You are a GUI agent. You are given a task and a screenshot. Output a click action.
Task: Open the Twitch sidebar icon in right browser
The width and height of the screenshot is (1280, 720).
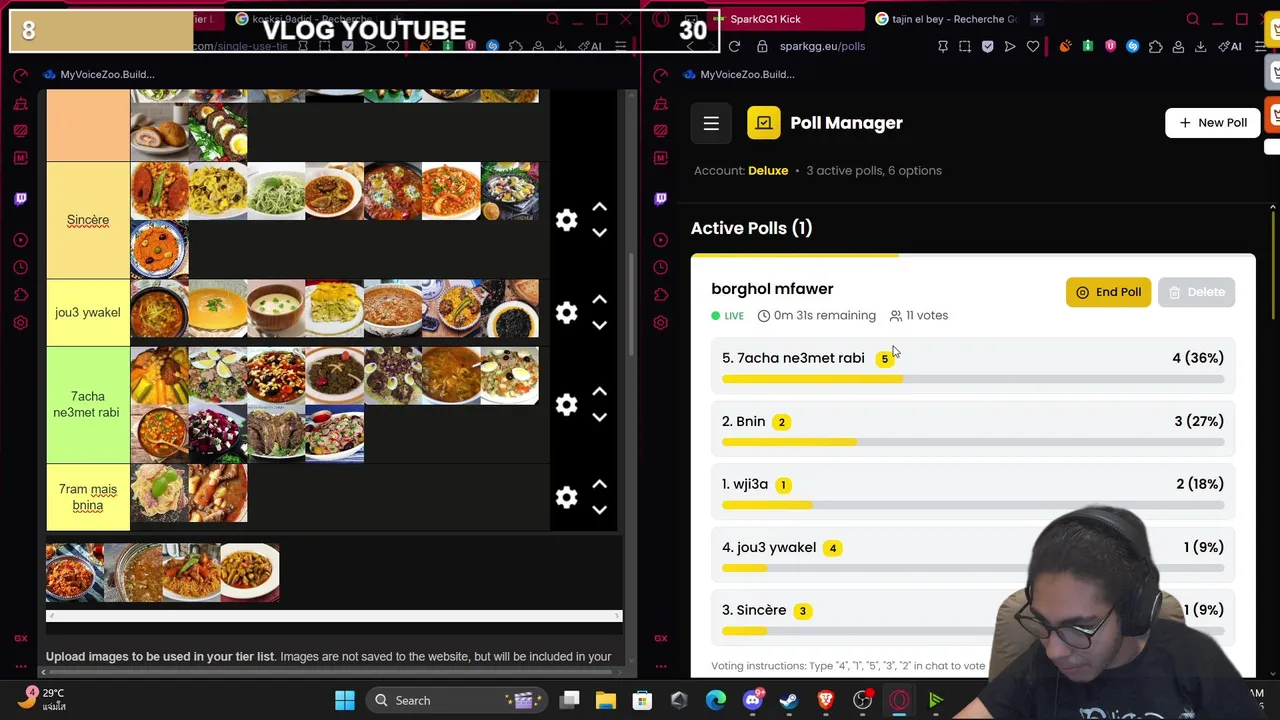click(x=660, y=199)
